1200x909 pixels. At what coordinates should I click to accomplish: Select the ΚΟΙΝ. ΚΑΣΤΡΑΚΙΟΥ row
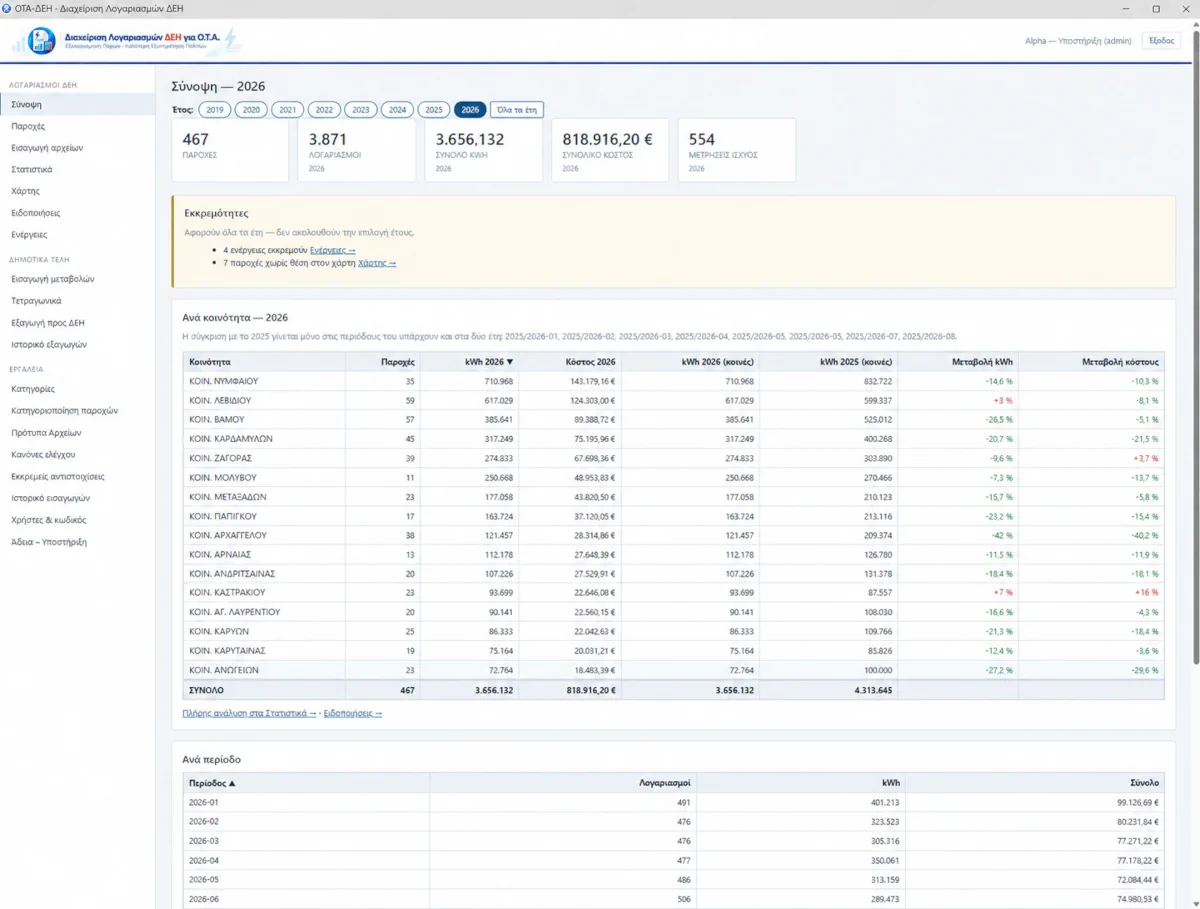[x=673, y=593]
